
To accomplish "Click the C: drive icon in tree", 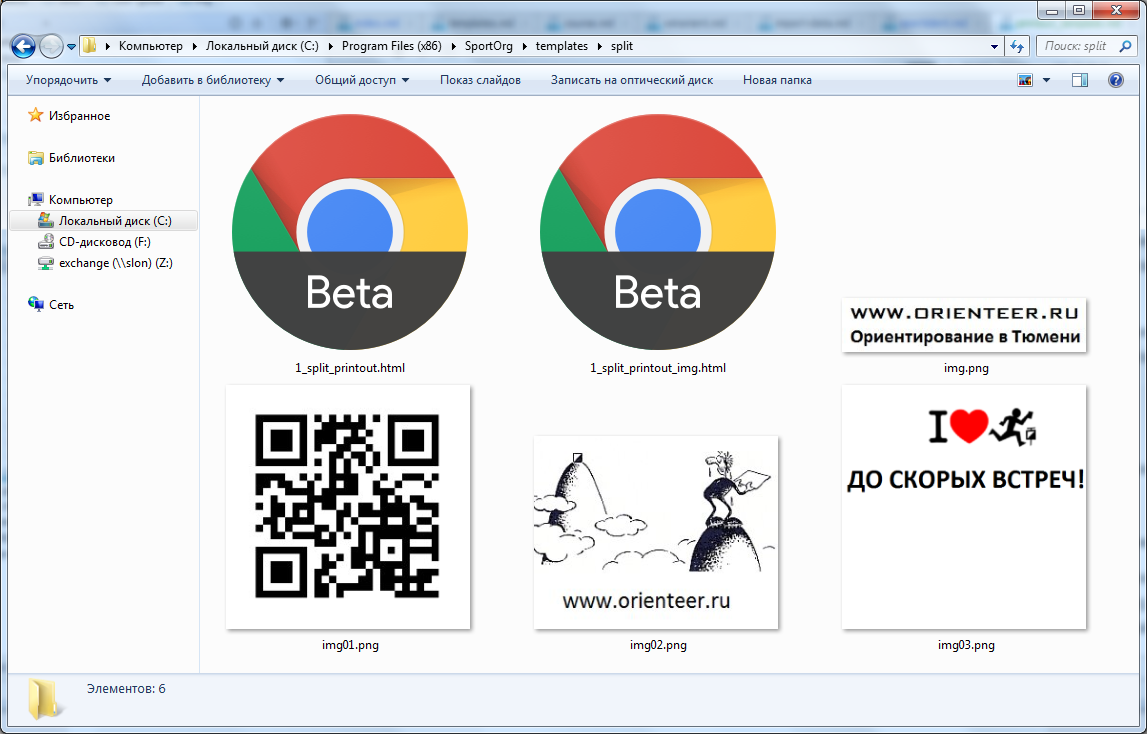I will coord(45,220).
